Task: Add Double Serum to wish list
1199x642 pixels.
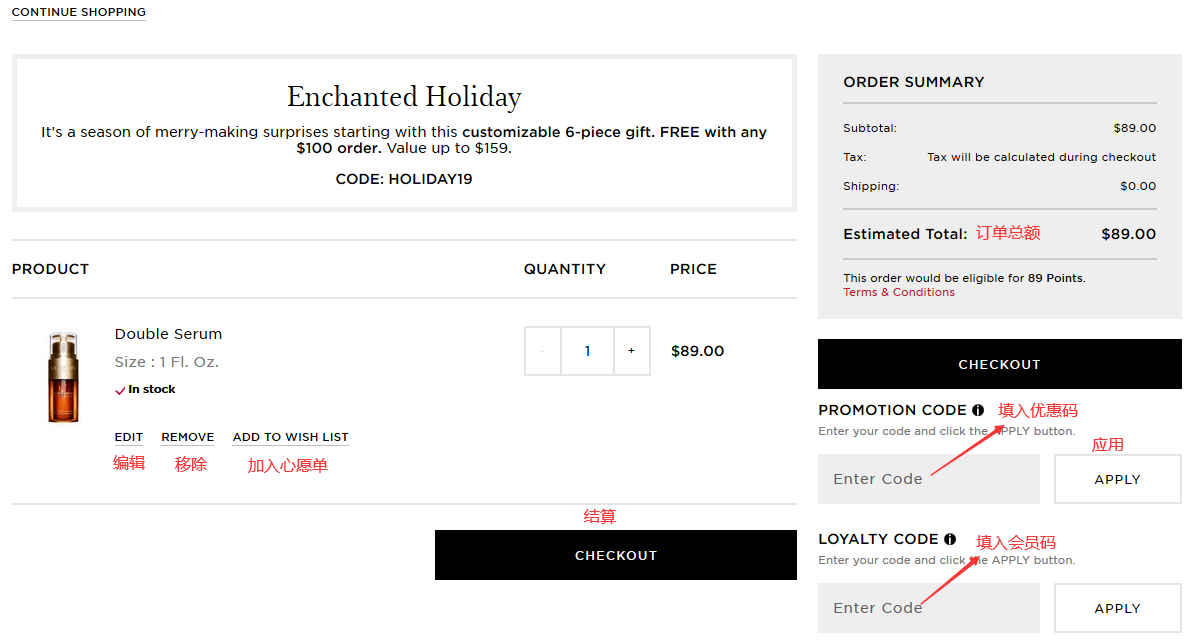Action: coord(290,437)
